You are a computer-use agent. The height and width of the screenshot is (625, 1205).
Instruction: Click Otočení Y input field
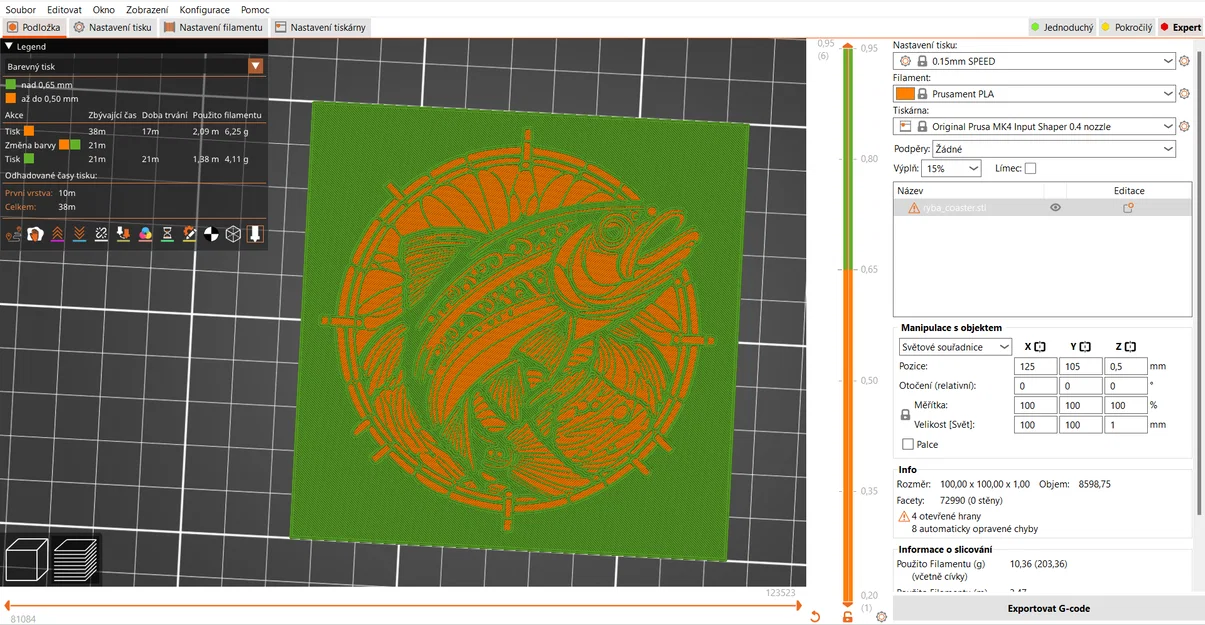tap(1080, 386)
